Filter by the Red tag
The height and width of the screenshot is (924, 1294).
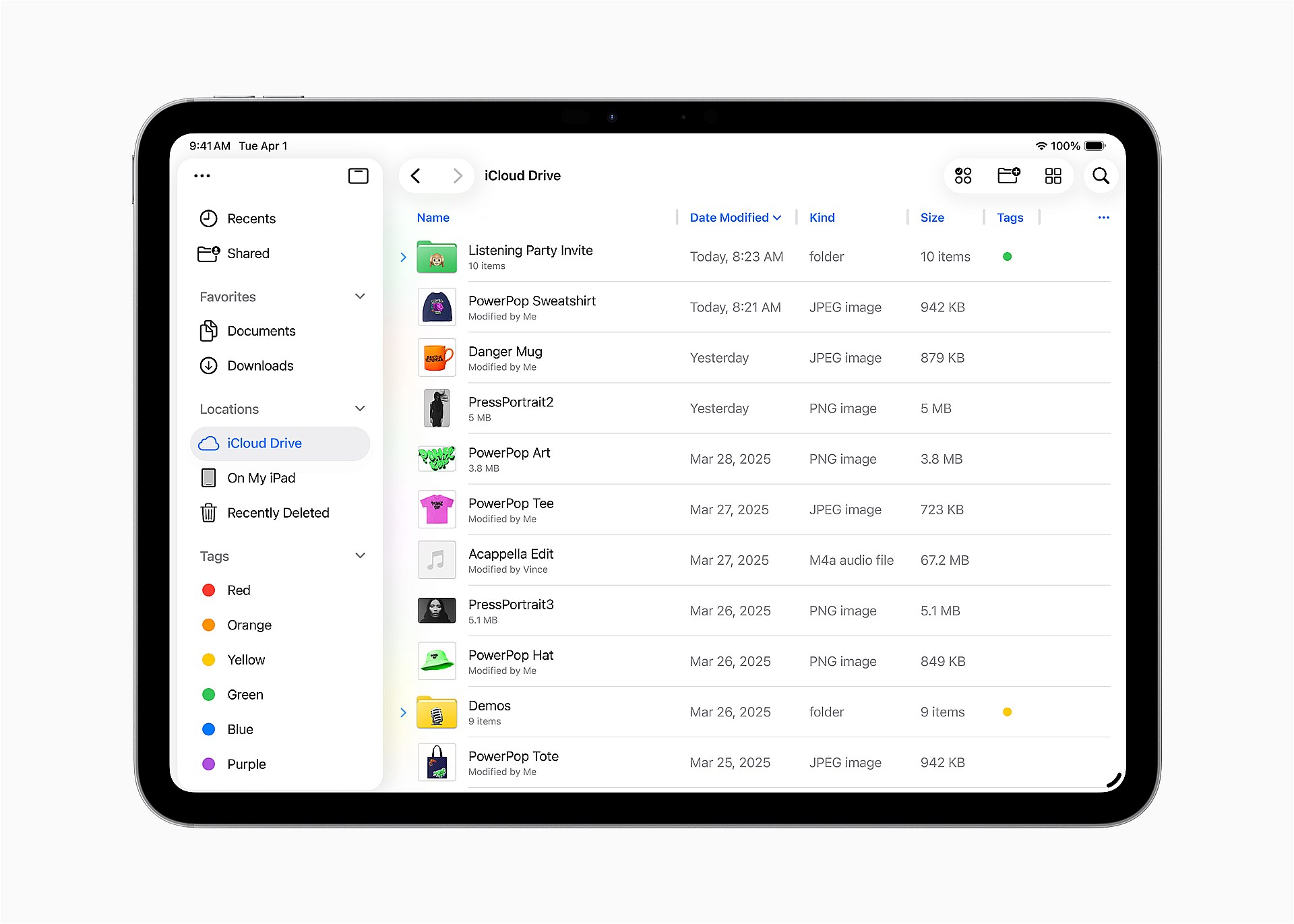tap(280, 590)
